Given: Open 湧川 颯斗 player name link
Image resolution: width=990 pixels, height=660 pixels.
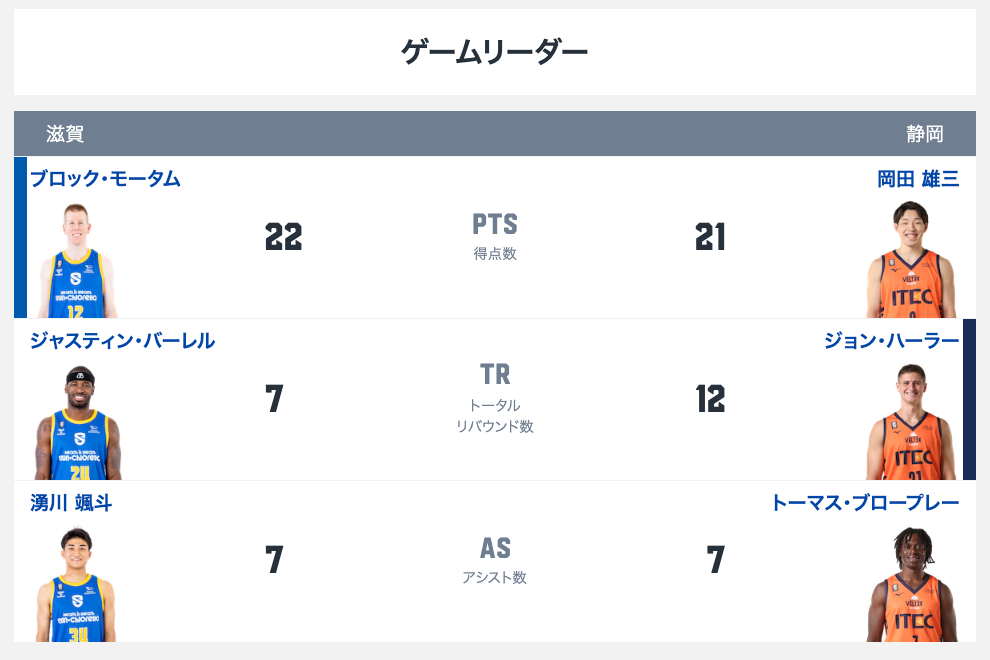Looking at the screenshot, I should pyautogui.click(x=71, y=503).
